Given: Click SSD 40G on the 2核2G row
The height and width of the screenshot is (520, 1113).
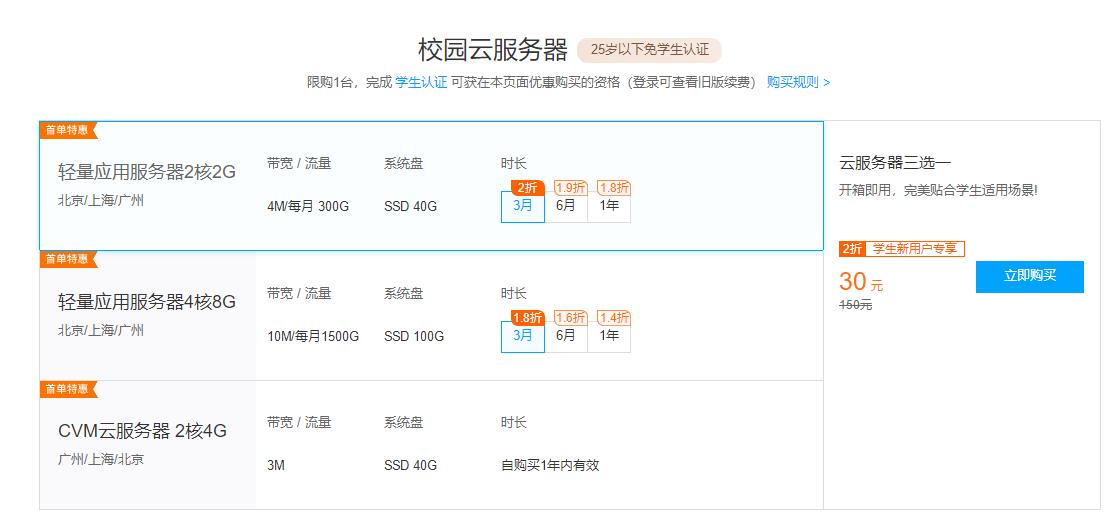Looking at the screenshot, I should click(x=410, y=207).
